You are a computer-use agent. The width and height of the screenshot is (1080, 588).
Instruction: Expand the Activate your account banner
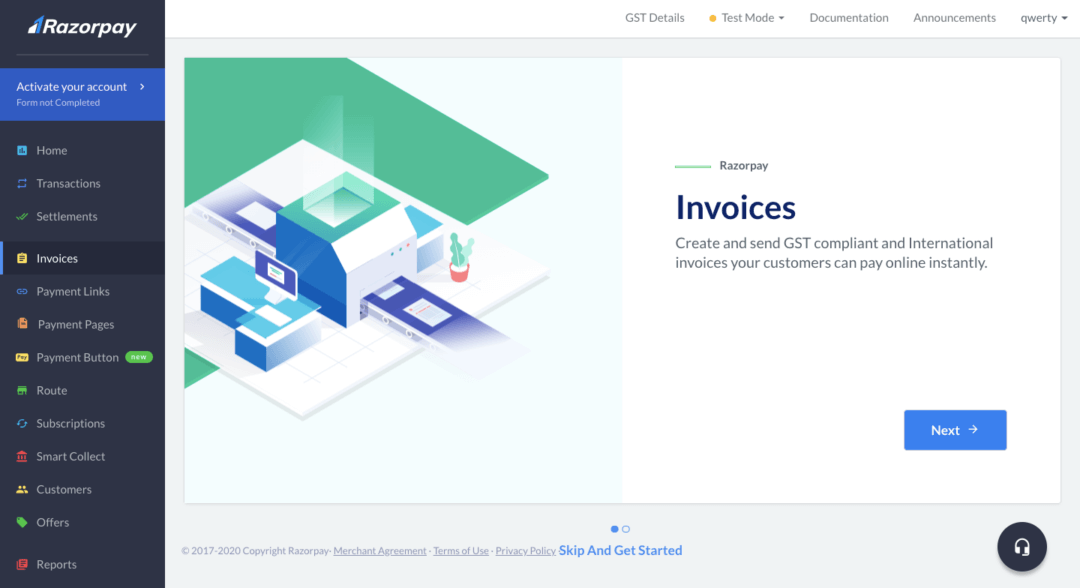[82, 94]
